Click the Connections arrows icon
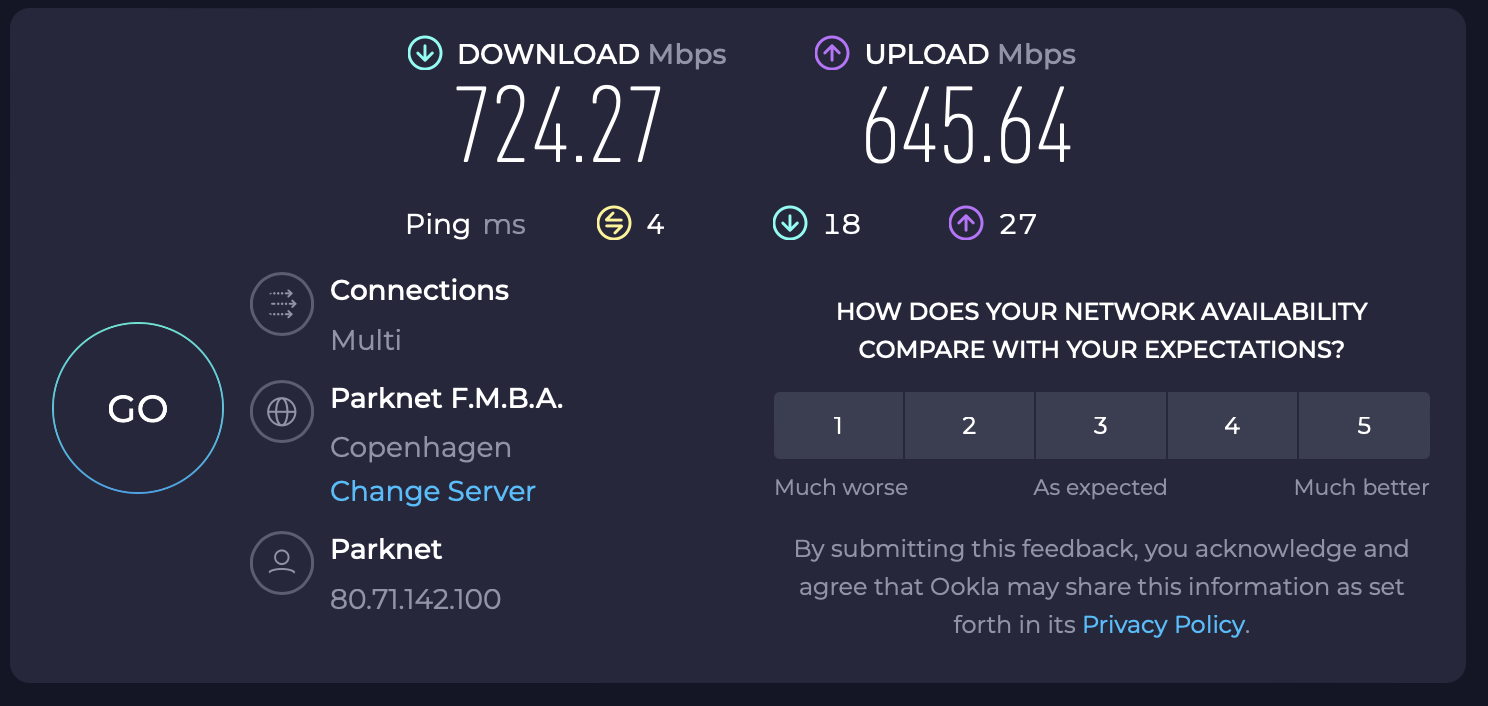 282,305
